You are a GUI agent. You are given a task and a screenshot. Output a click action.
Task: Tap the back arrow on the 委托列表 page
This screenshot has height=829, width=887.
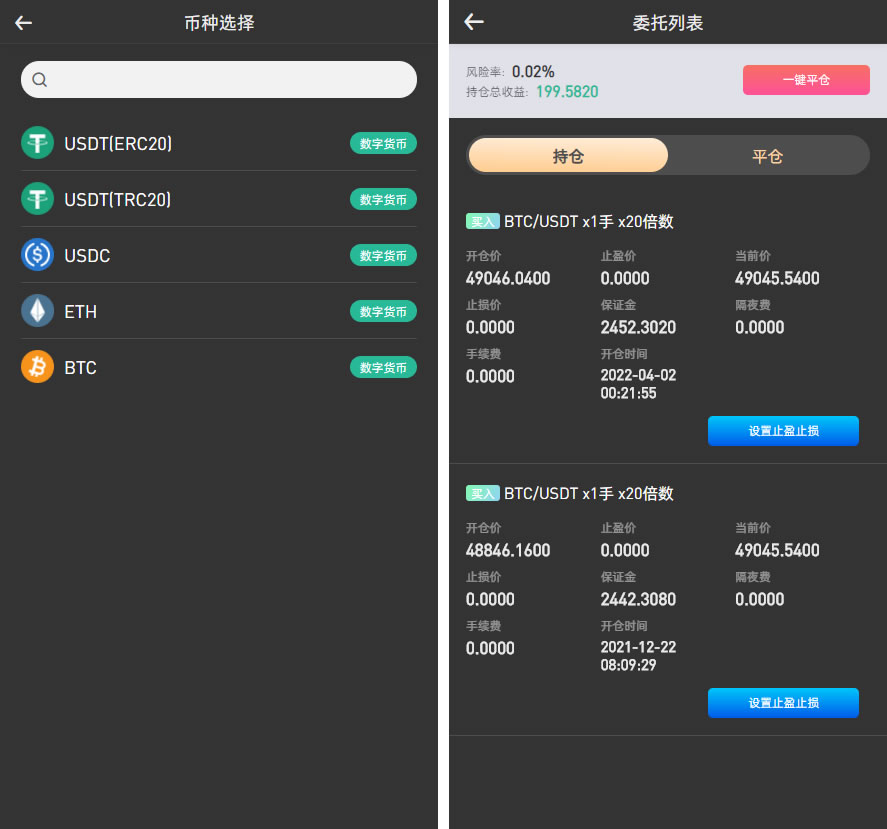click(x=473, y=22)
